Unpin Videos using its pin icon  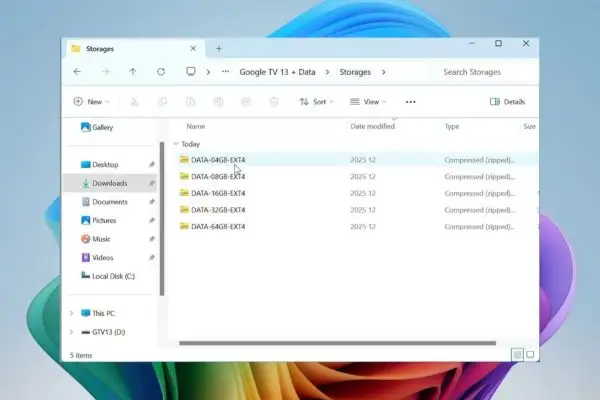click(152, 258)
